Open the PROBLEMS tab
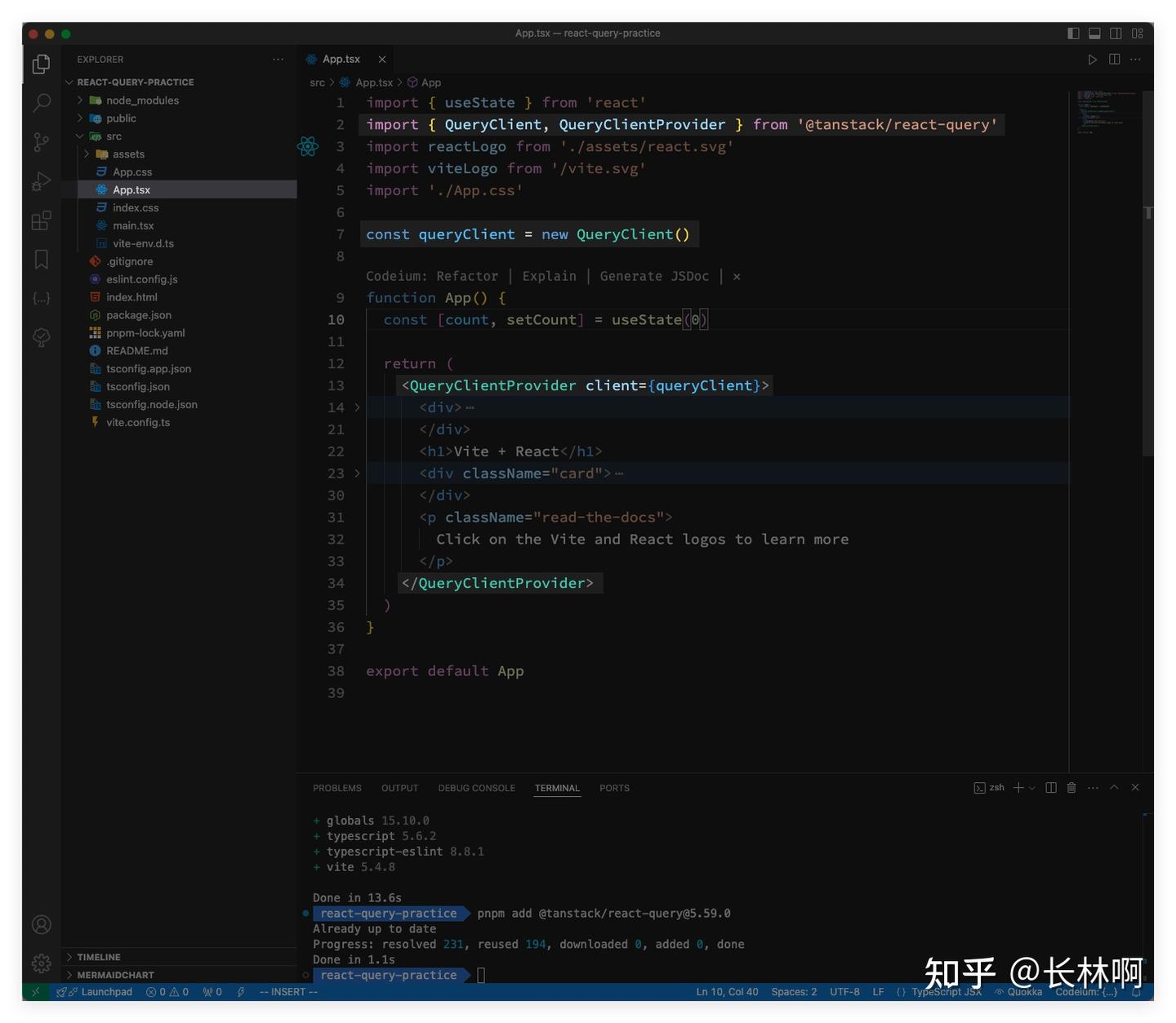The image size is (1176, 1023). (x=337, y=788)
